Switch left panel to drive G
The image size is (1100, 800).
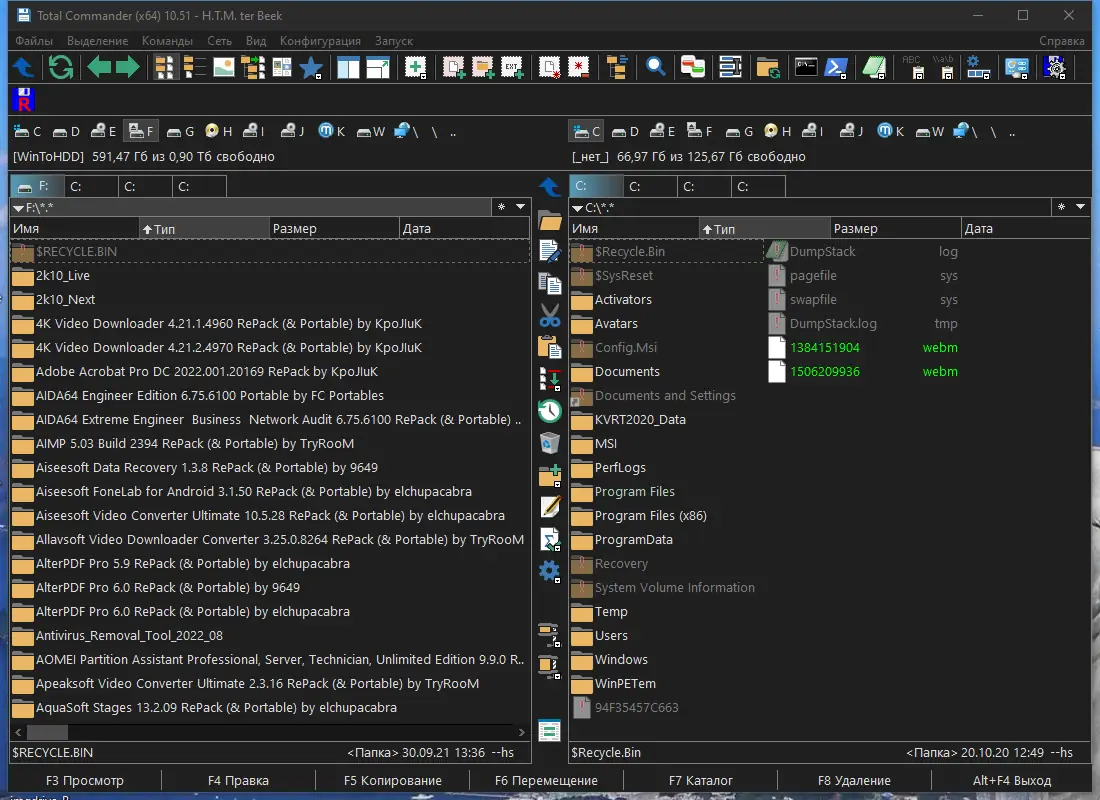click(x=180, y=131)
